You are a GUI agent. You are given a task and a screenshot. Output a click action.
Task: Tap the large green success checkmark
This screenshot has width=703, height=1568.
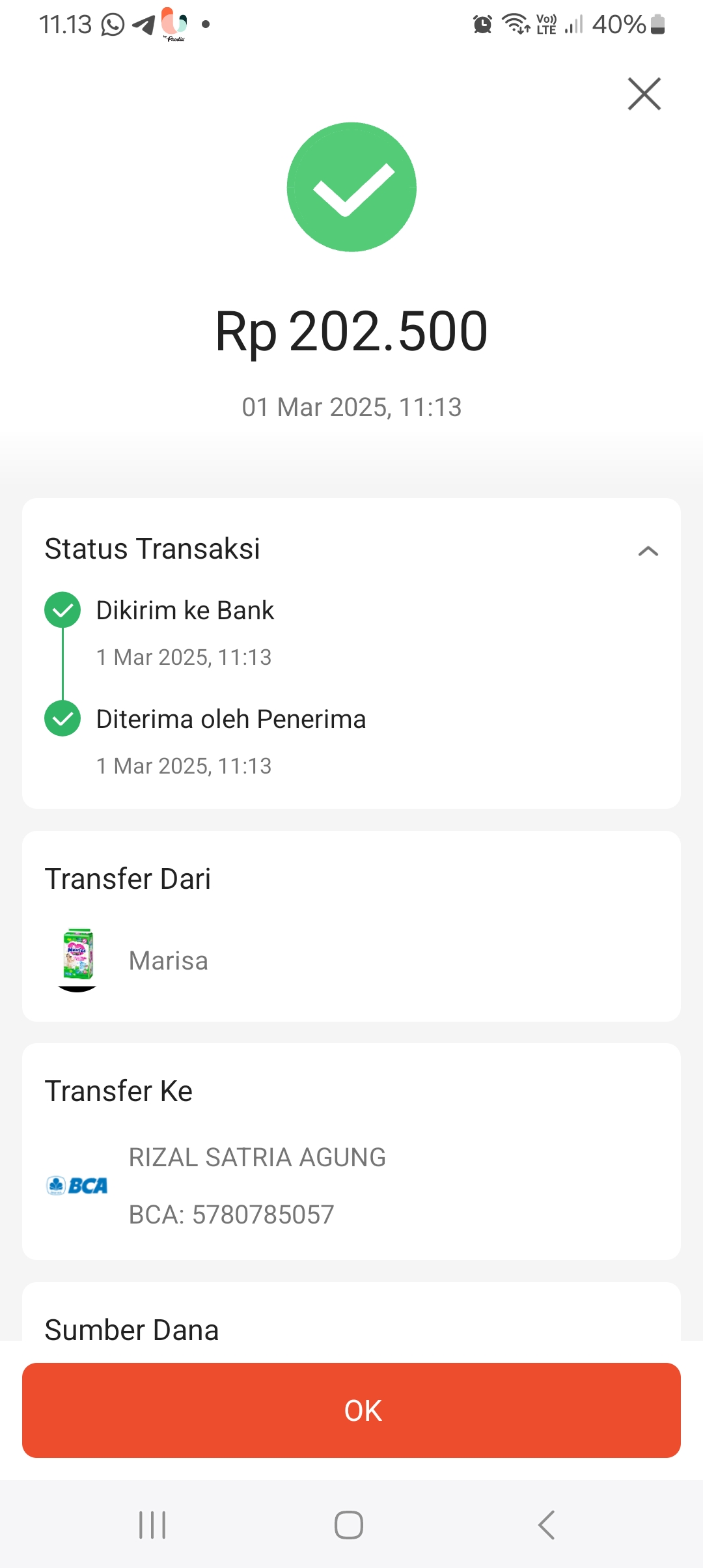(x=351, y=187)
